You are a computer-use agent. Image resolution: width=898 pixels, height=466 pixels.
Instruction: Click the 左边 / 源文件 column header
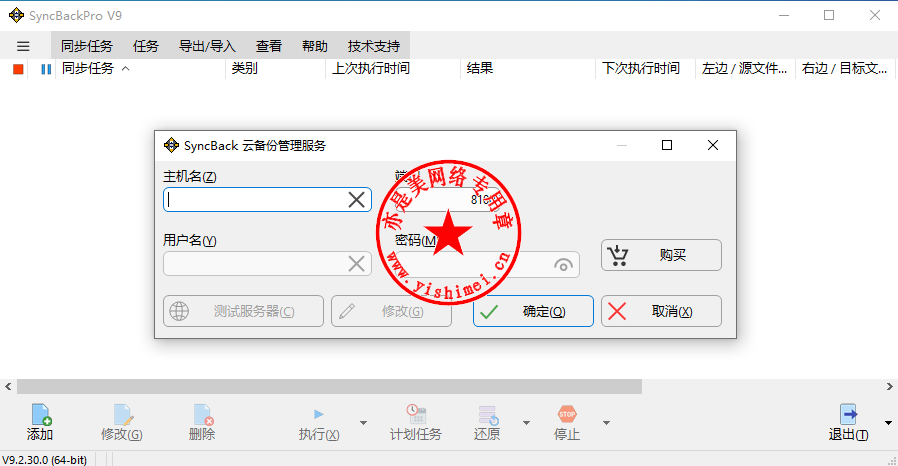click(745, 69)
